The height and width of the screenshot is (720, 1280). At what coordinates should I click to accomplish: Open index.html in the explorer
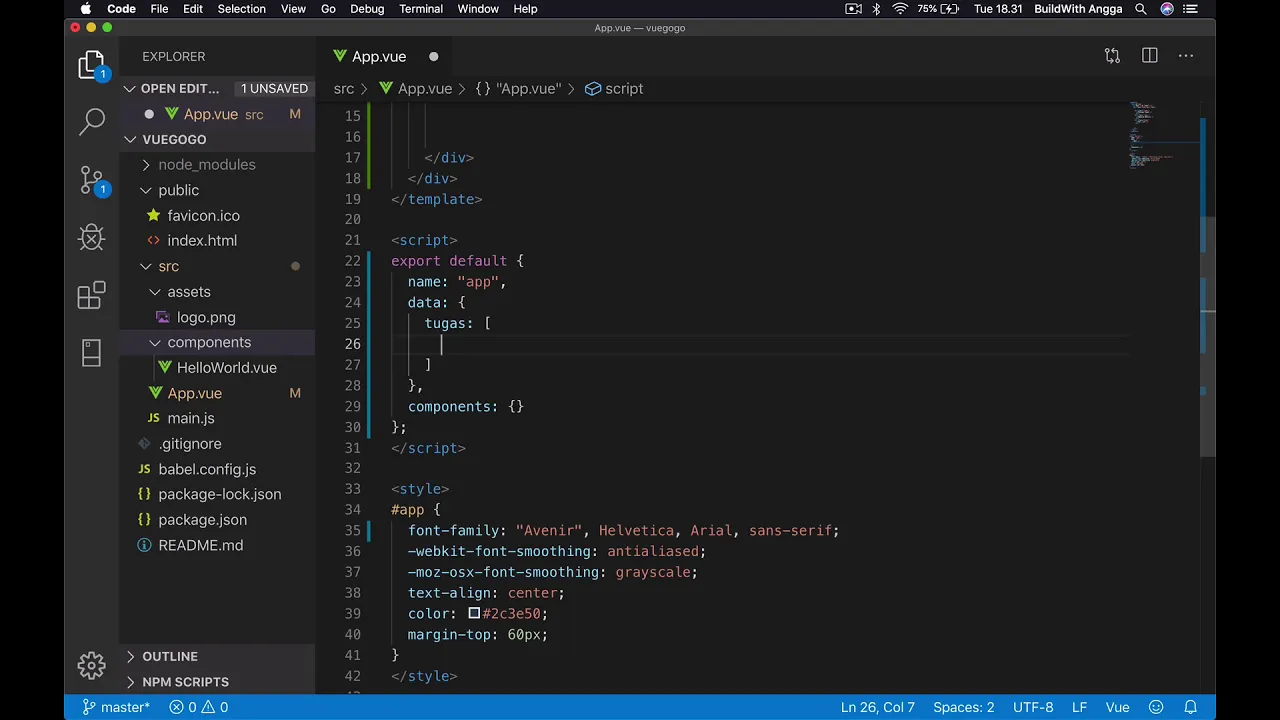(x=202, y=241)
